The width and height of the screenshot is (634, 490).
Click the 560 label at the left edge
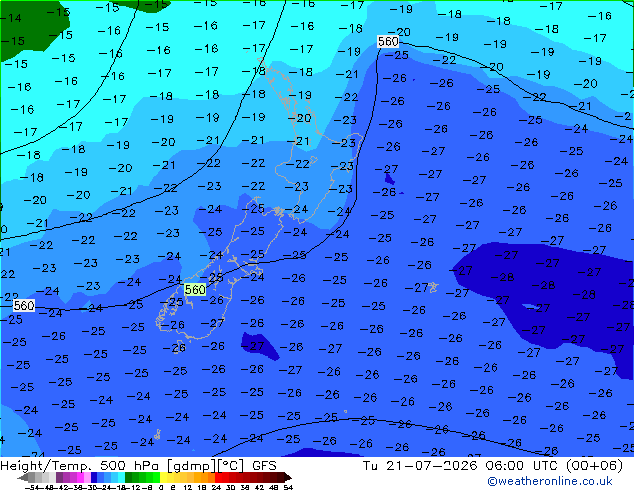[24, 305]
